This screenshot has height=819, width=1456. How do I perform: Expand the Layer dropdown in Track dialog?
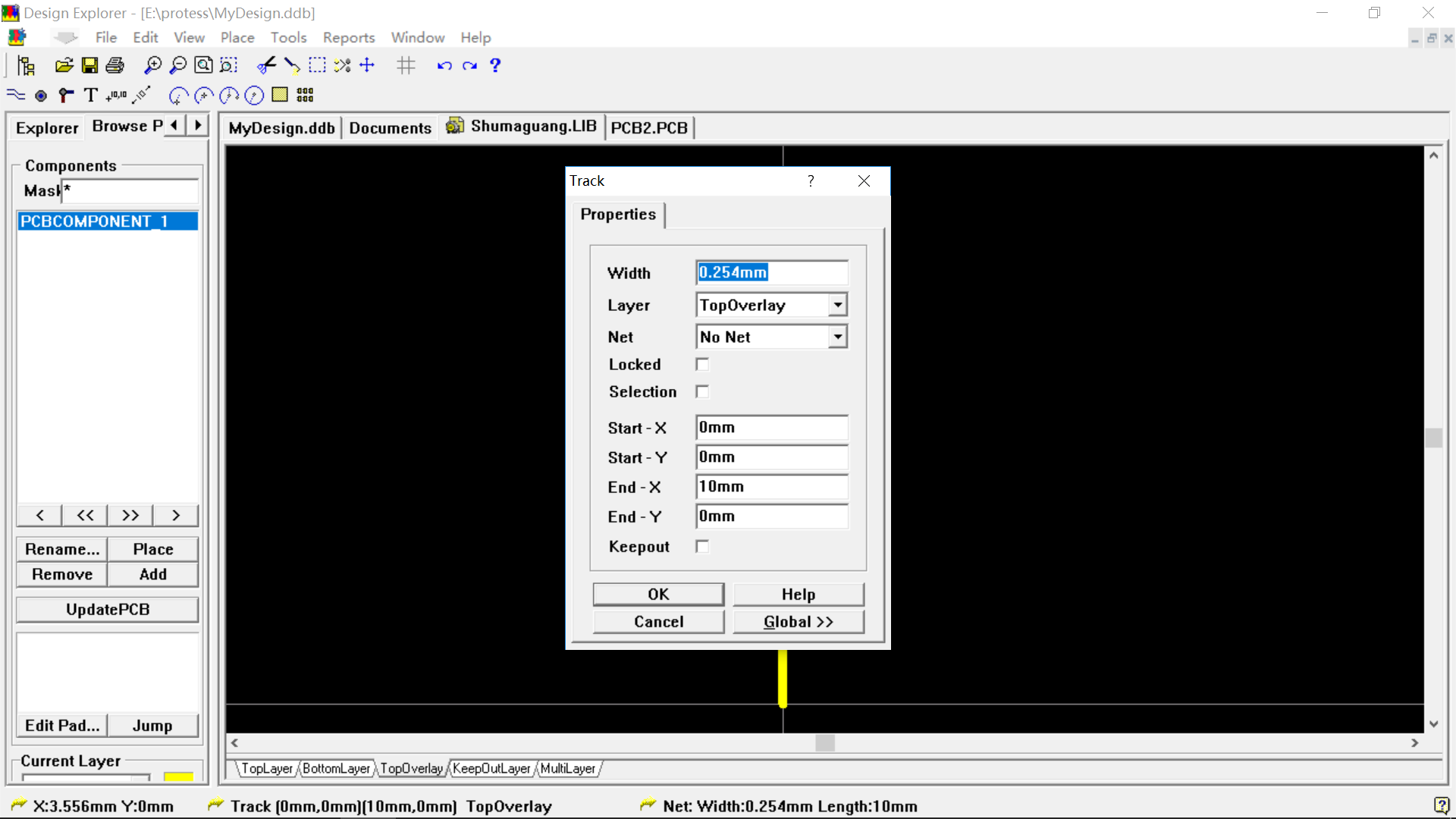tap(838, 304)
